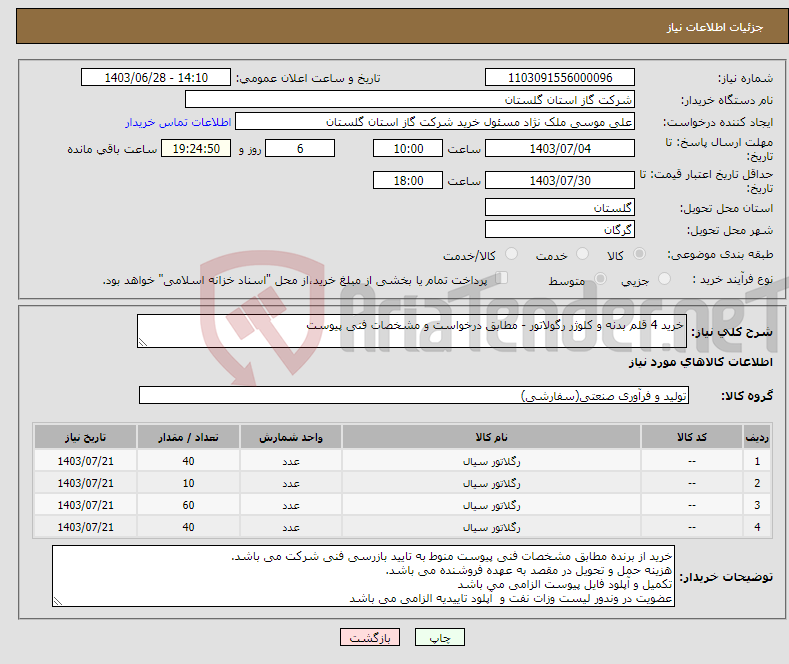Click the response deadline time 10:00
789x664 pixels.
[x=408, y=148]
